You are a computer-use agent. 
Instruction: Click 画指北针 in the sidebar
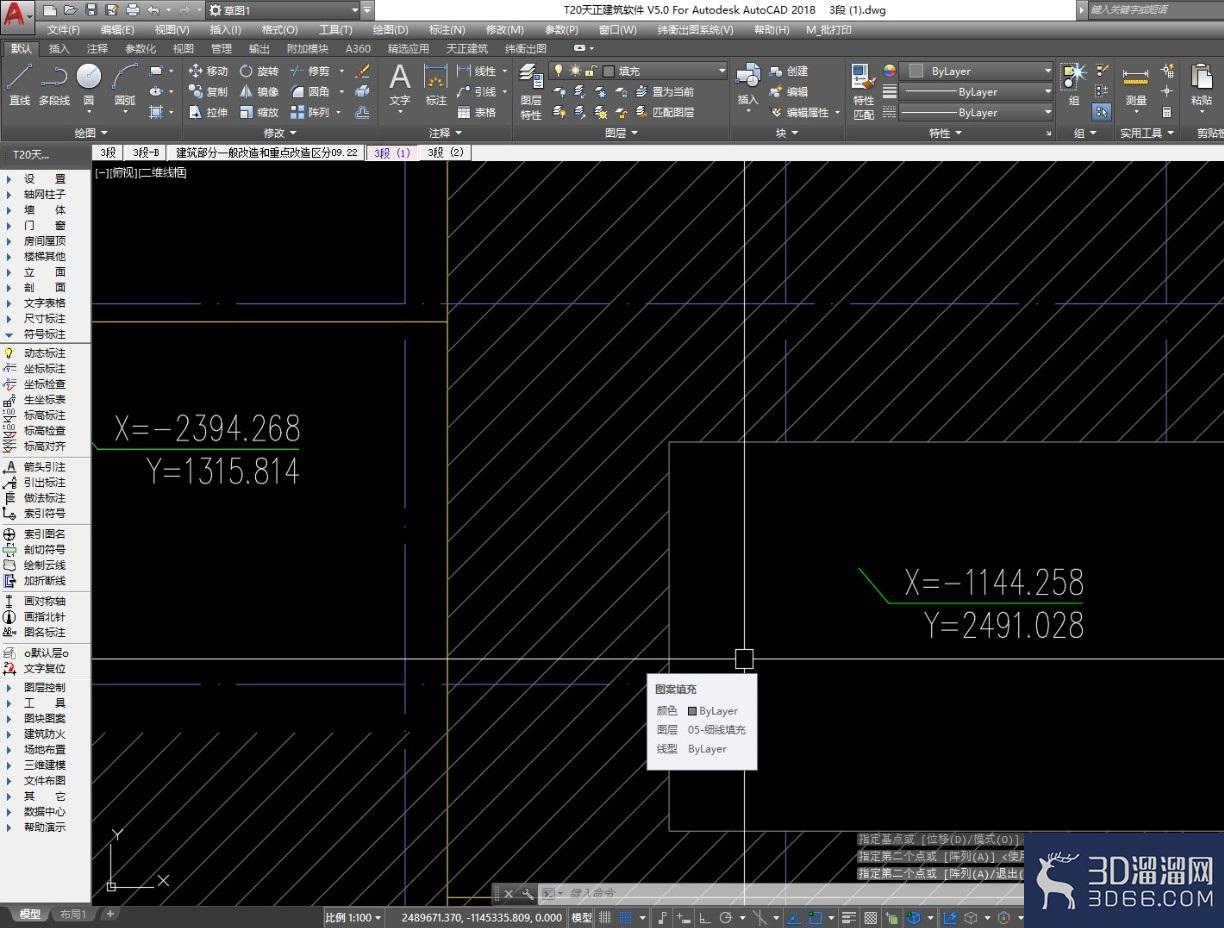click(x=45, y=617)
